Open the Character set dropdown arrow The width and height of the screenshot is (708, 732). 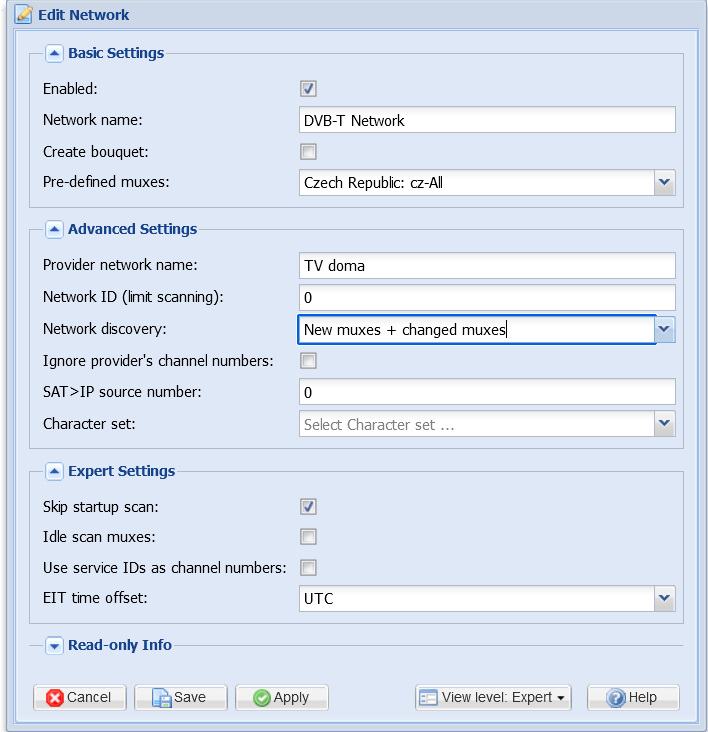[x=665, y=424]
